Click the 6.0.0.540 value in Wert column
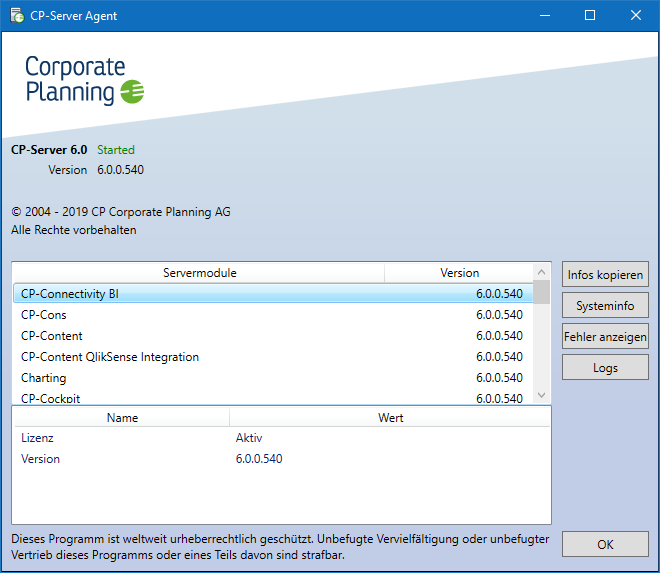 259,458
